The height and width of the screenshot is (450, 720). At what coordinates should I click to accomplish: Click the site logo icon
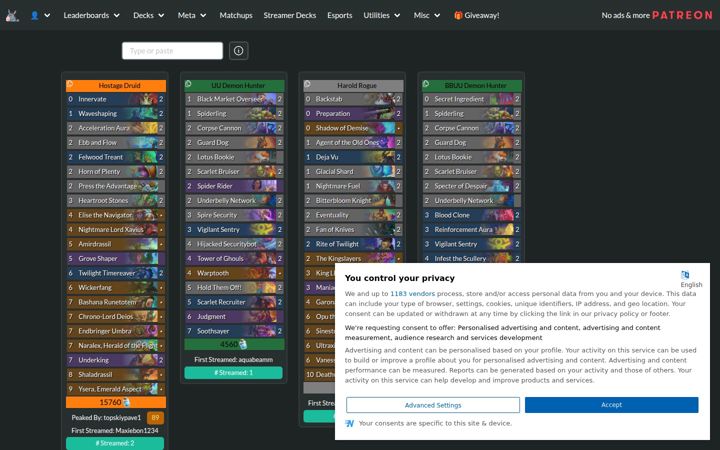click(x=12, y=15)
